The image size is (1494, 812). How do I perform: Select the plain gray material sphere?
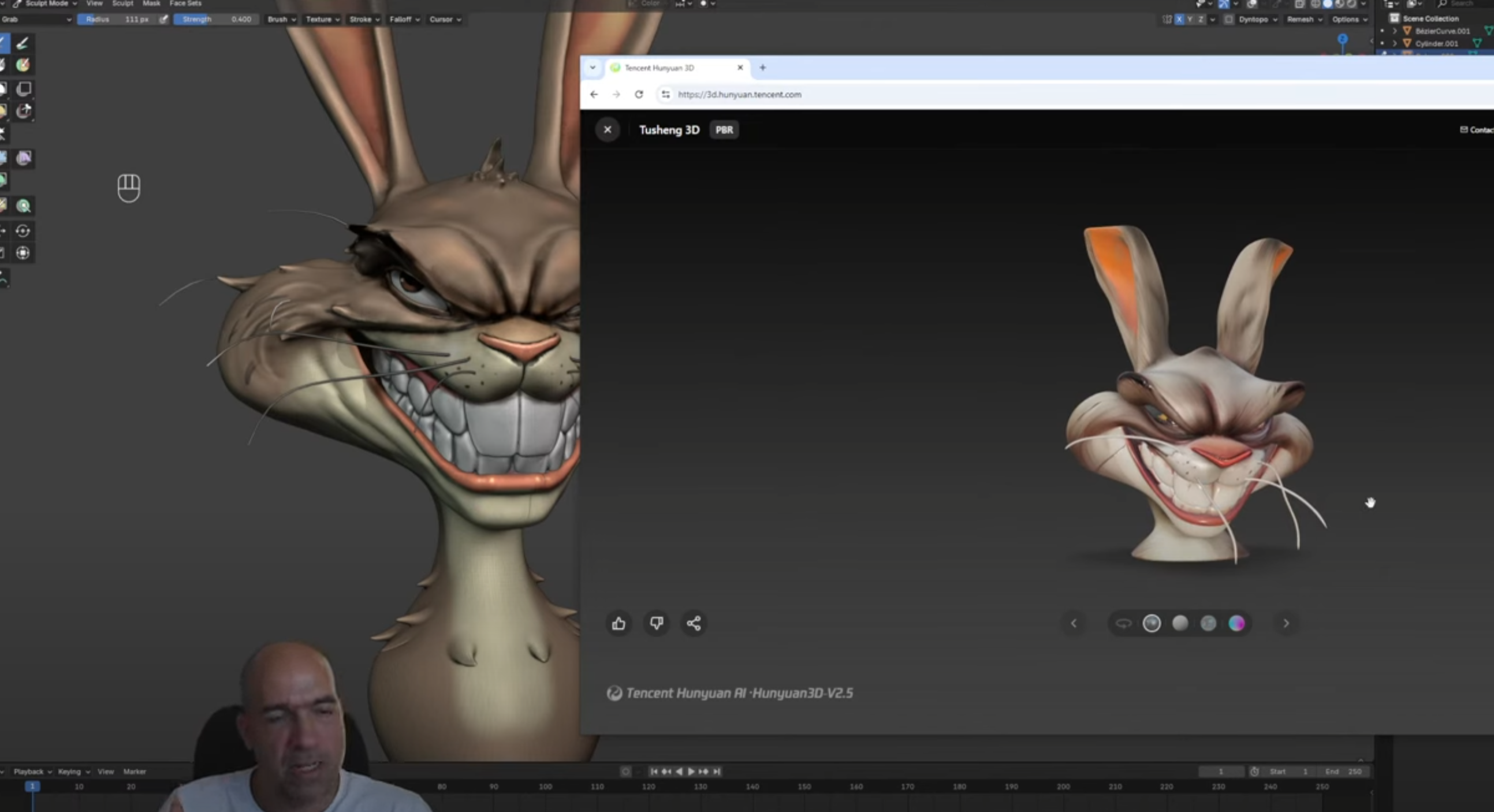1180,624
